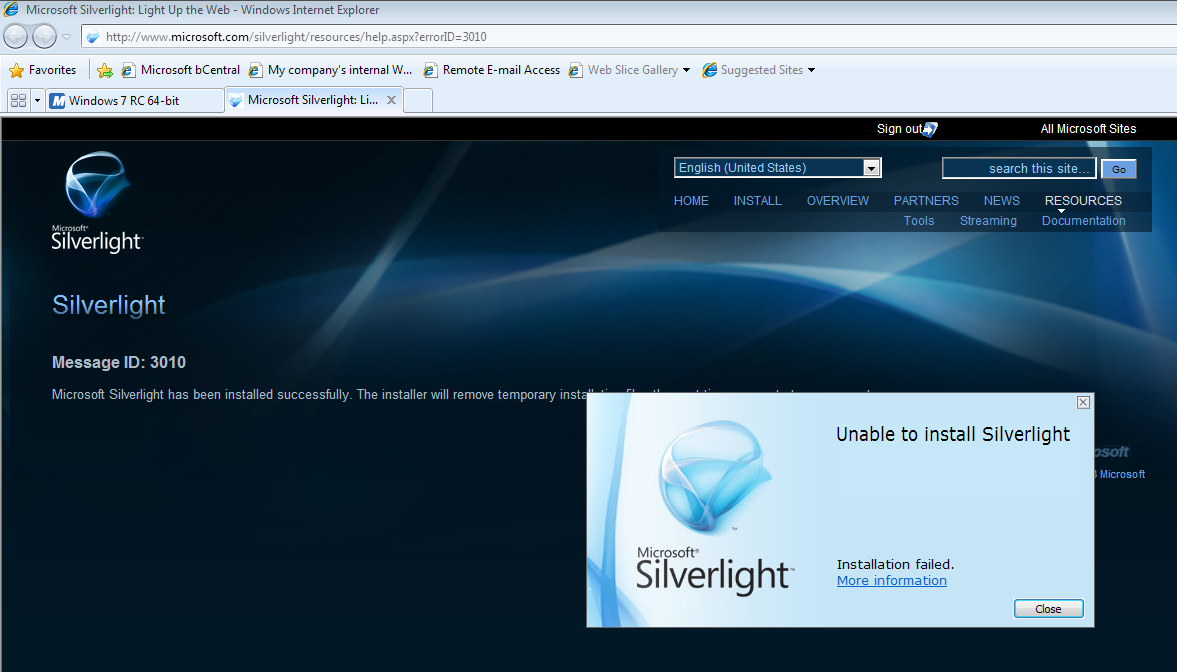Click the Go search button
The height and width of the screenshot is (672, 1177).
click(x=1118, y=169)
